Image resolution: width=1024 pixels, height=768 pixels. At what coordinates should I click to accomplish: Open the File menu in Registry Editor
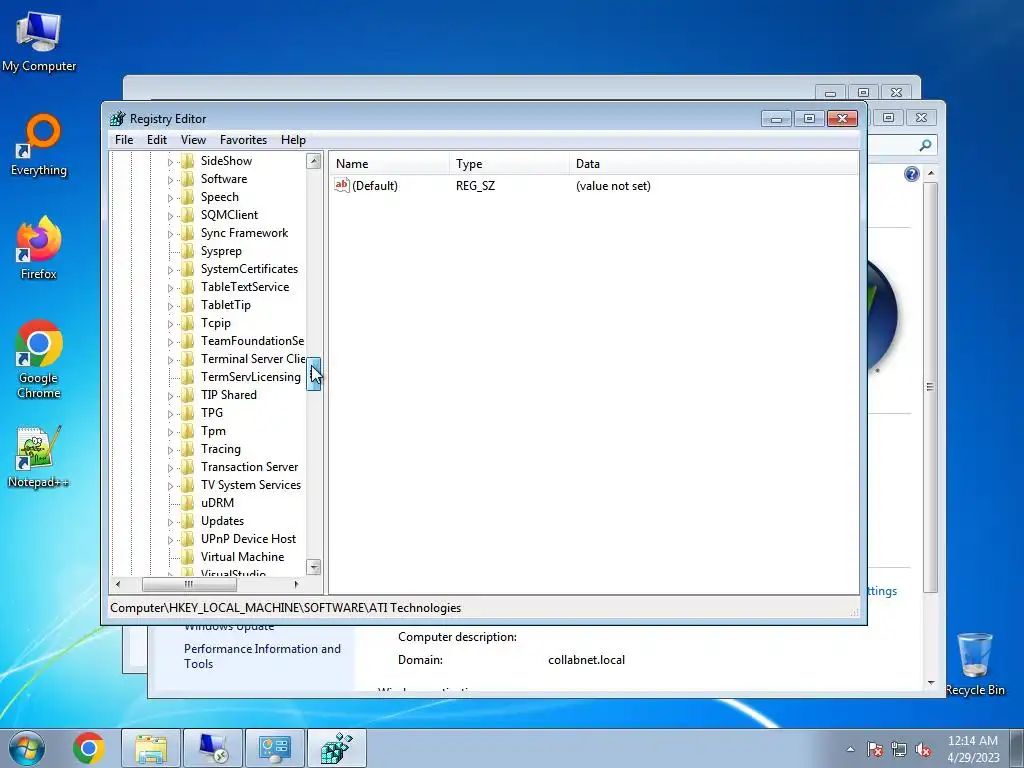tap(123, 140)
